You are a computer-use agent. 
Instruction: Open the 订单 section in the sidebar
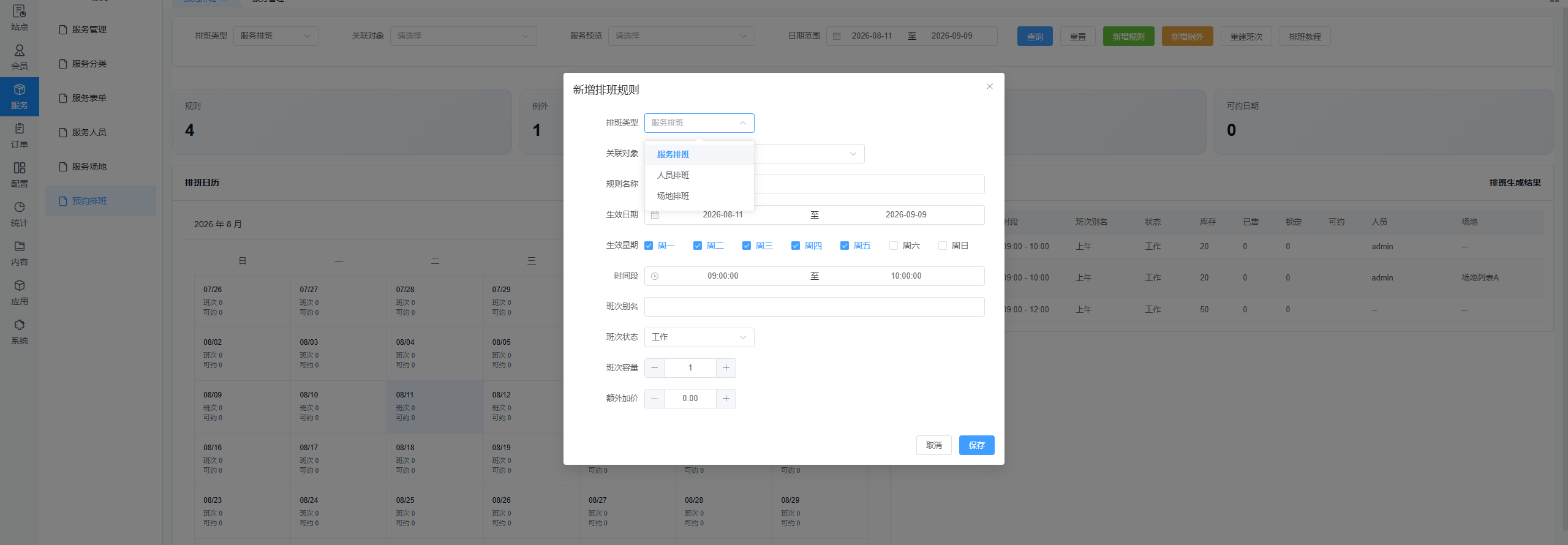pyautogui.click(x=20, y=136)
